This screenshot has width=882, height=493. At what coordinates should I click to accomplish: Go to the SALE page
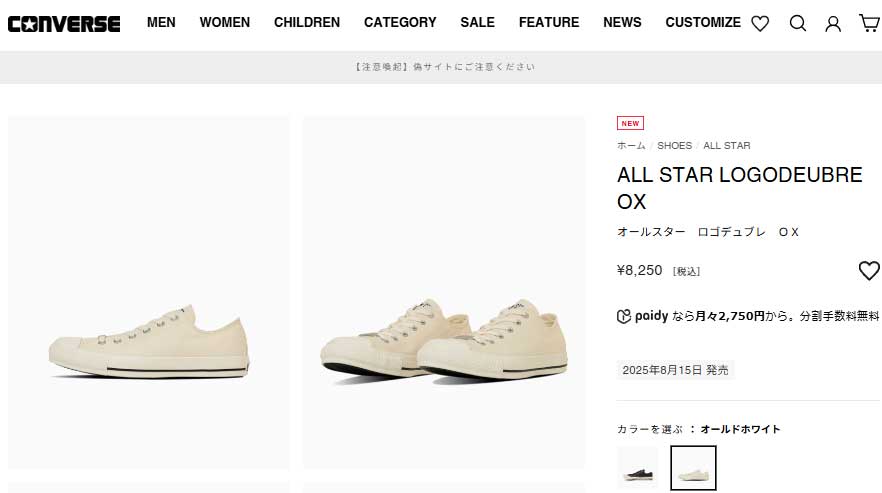coord(478,22)
